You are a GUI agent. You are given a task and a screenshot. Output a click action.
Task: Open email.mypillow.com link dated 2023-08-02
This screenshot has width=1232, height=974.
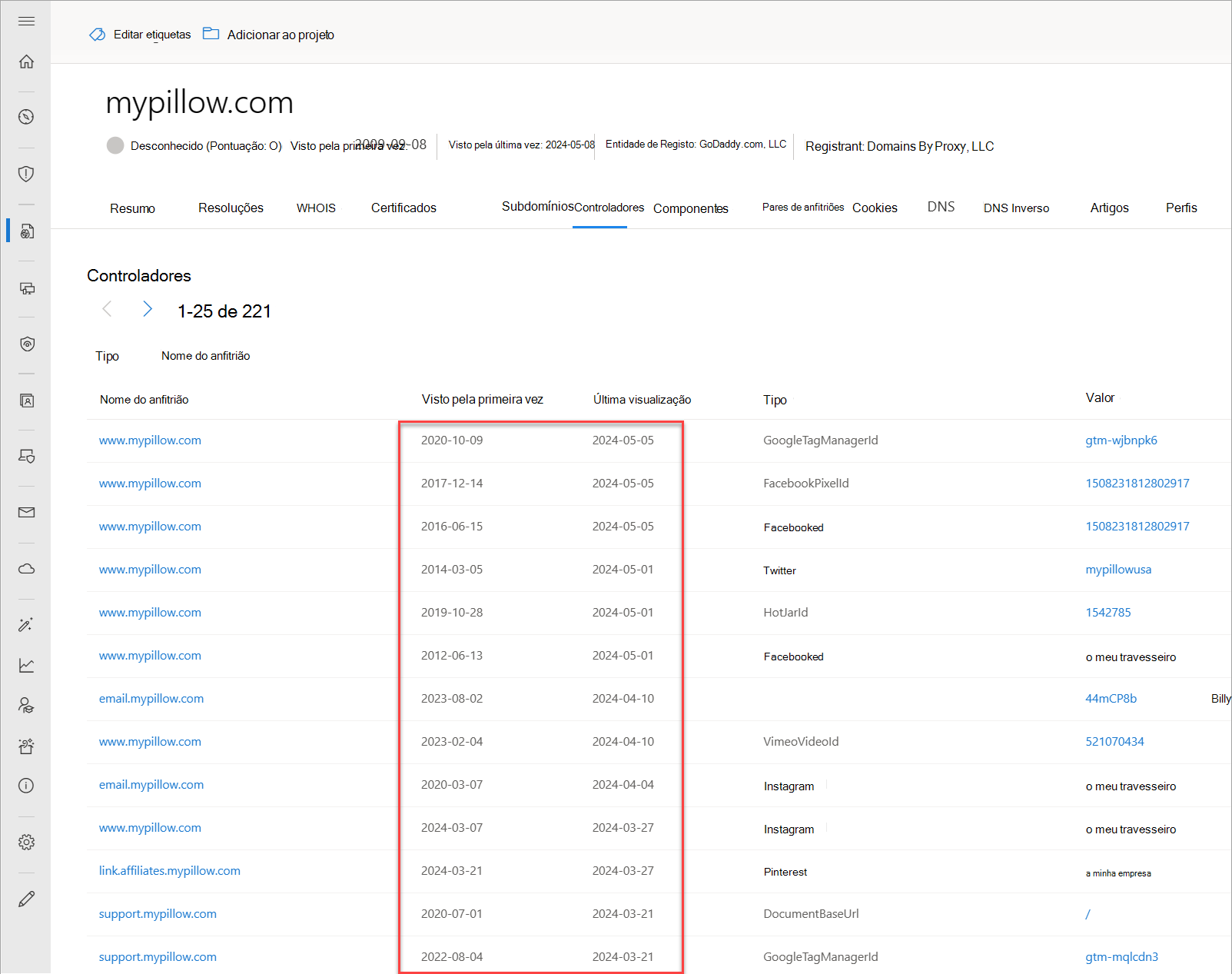pos(151,699)
